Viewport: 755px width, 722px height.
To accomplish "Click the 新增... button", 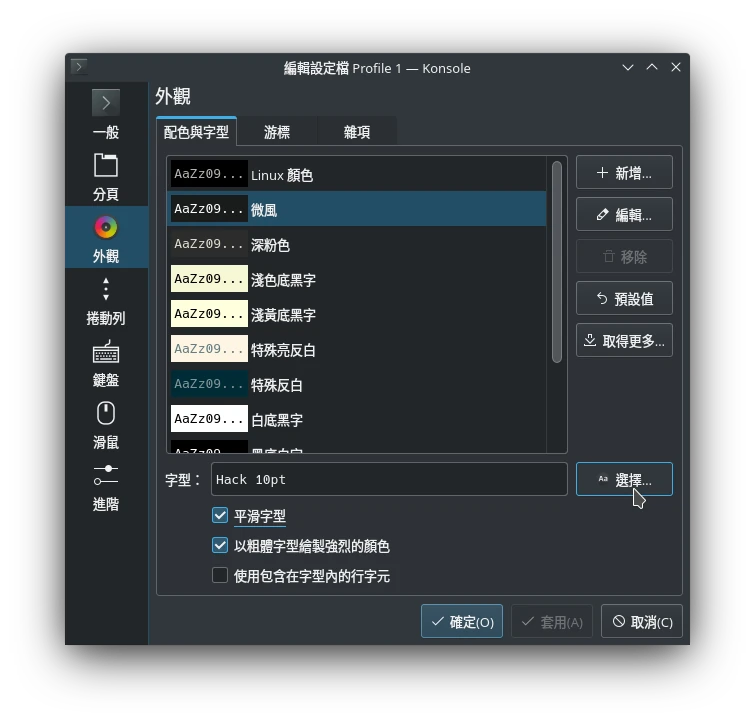I will tap(624, 173).
